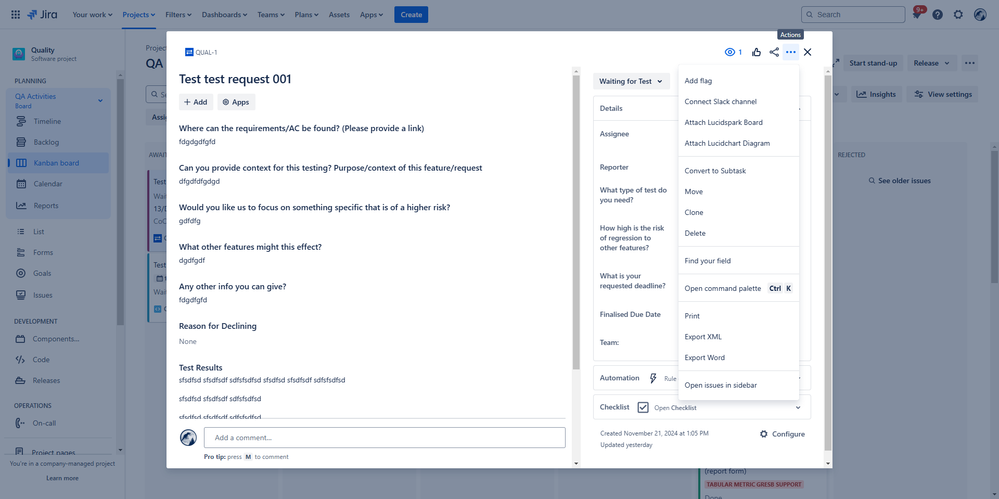The image size is (999, 499).
Task: Select Move in Actions menu
Action: [738, 191]
